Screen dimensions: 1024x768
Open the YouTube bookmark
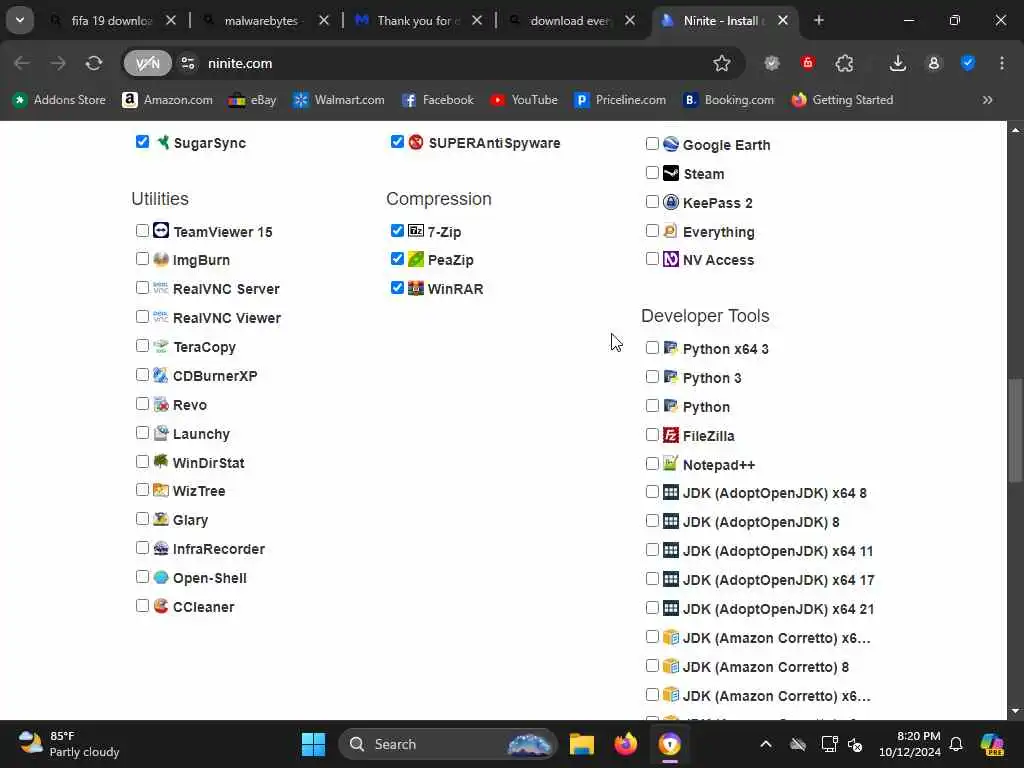click(524, 100)
